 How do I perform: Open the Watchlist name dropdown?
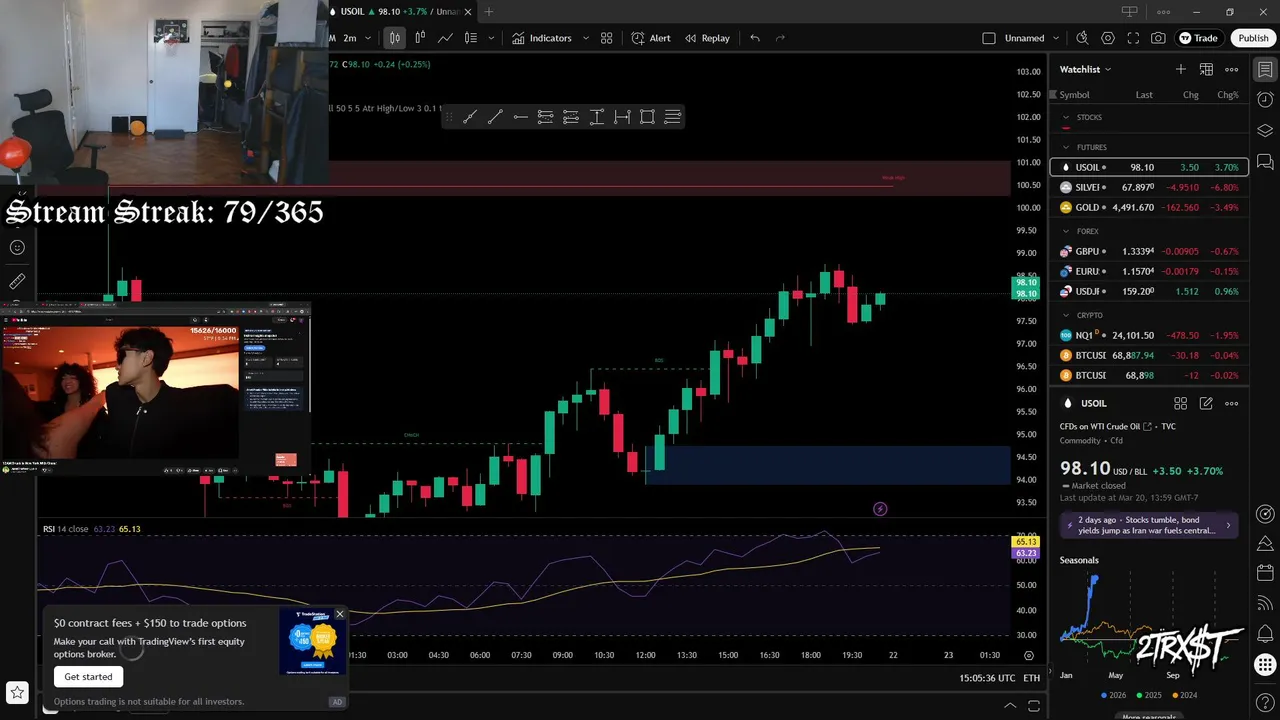coord(1086,69)
